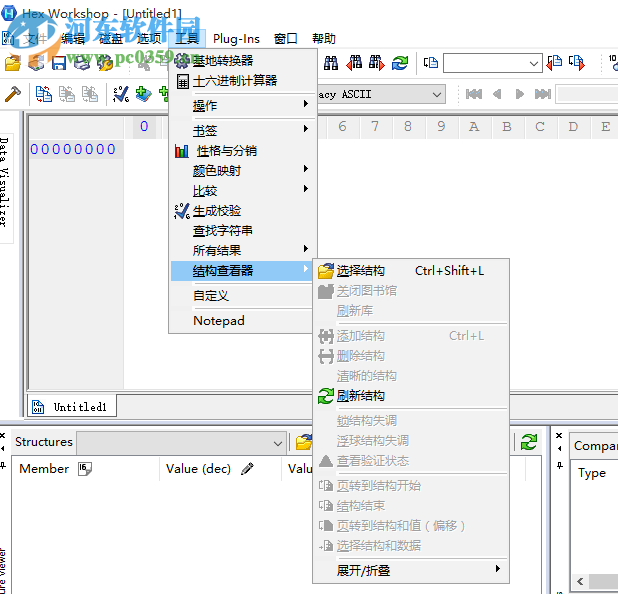Click the hammer tool icon

coord(13,94)
